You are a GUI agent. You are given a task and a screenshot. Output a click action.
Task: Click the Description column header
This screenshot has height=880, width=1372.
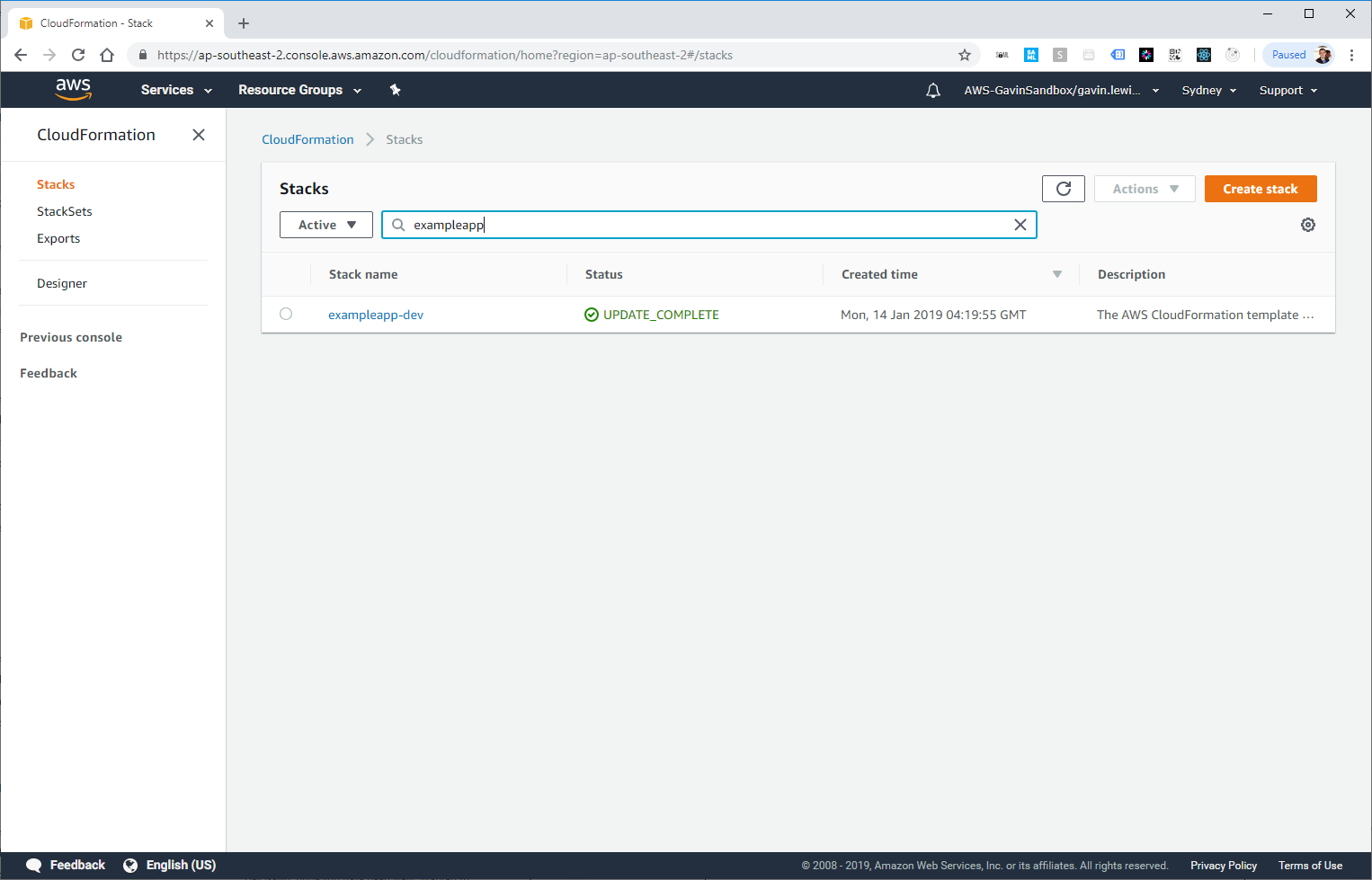coord(1131,274)
